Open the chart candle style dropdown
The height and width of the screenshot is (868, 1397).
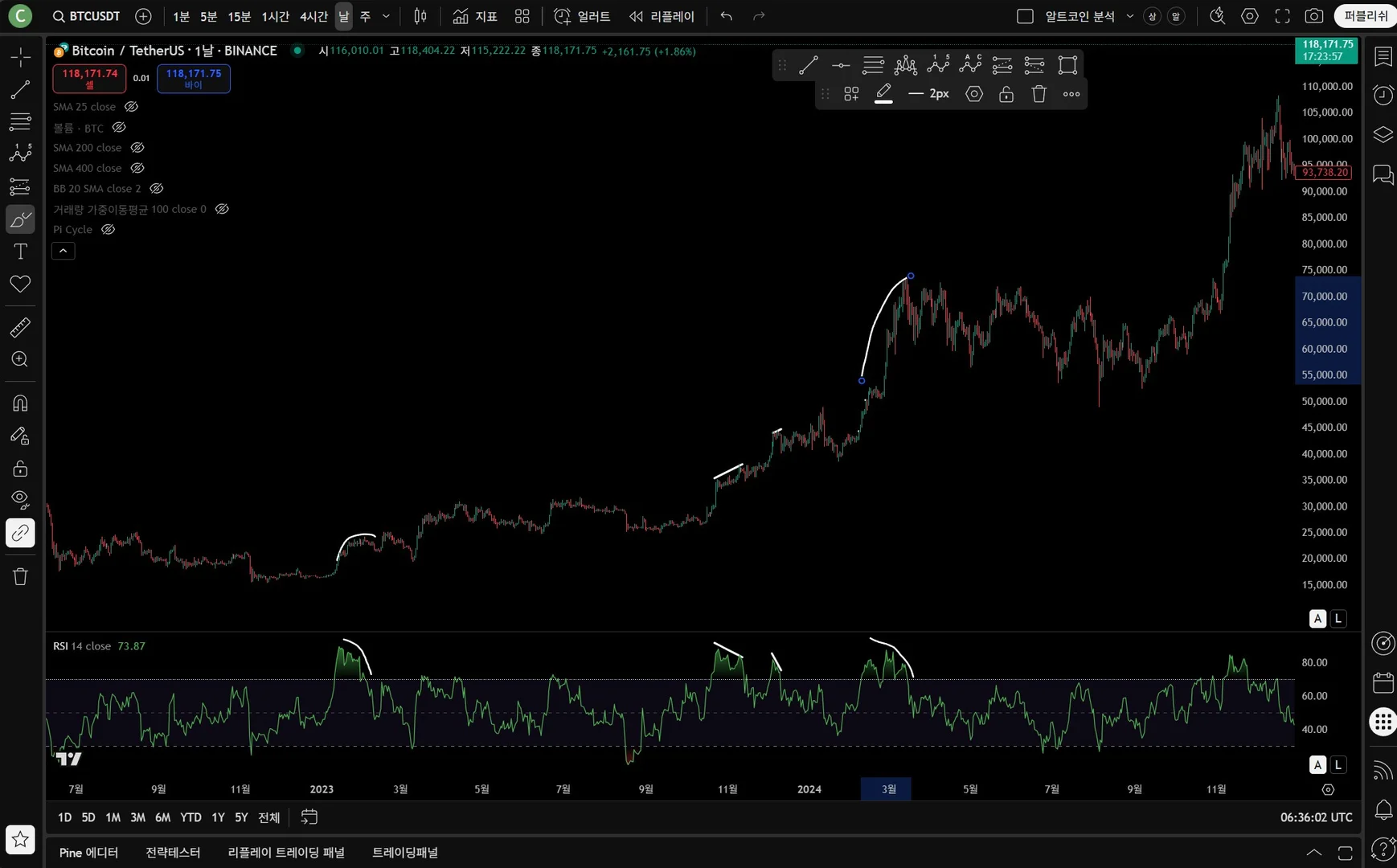point(420,16)
